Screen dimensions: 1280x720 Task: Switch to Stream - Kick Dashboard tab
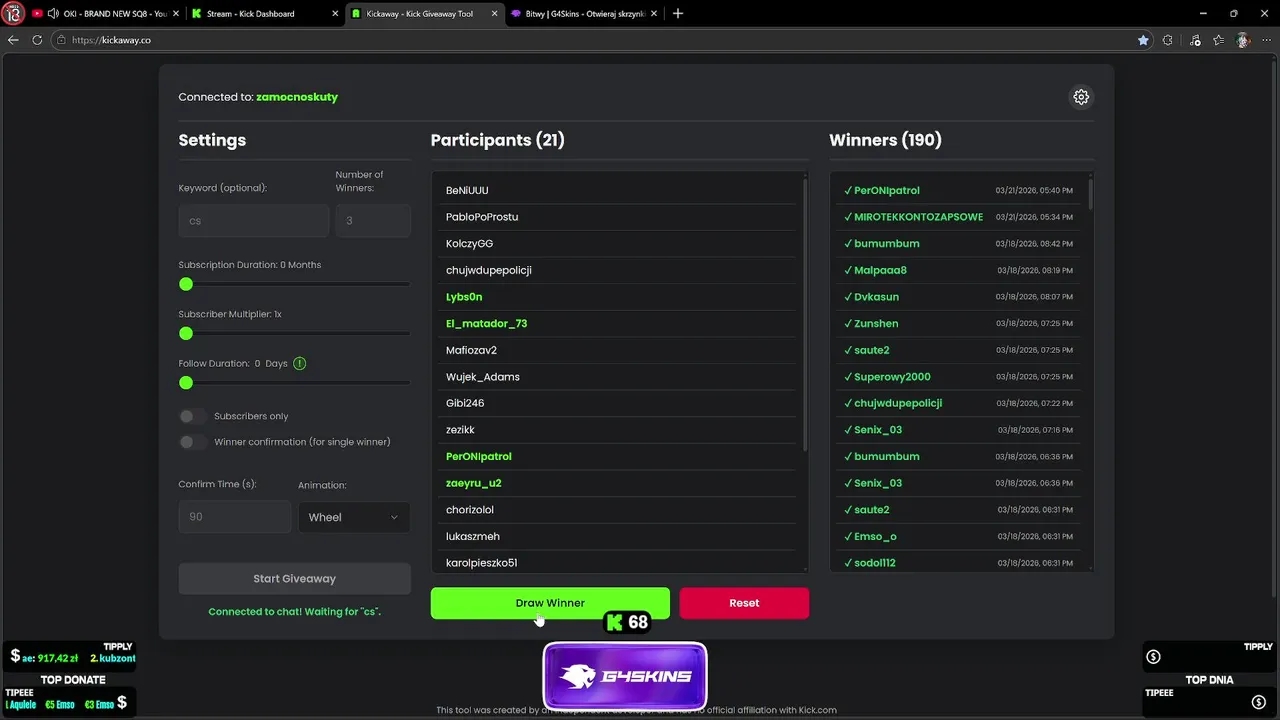[264, 14]
